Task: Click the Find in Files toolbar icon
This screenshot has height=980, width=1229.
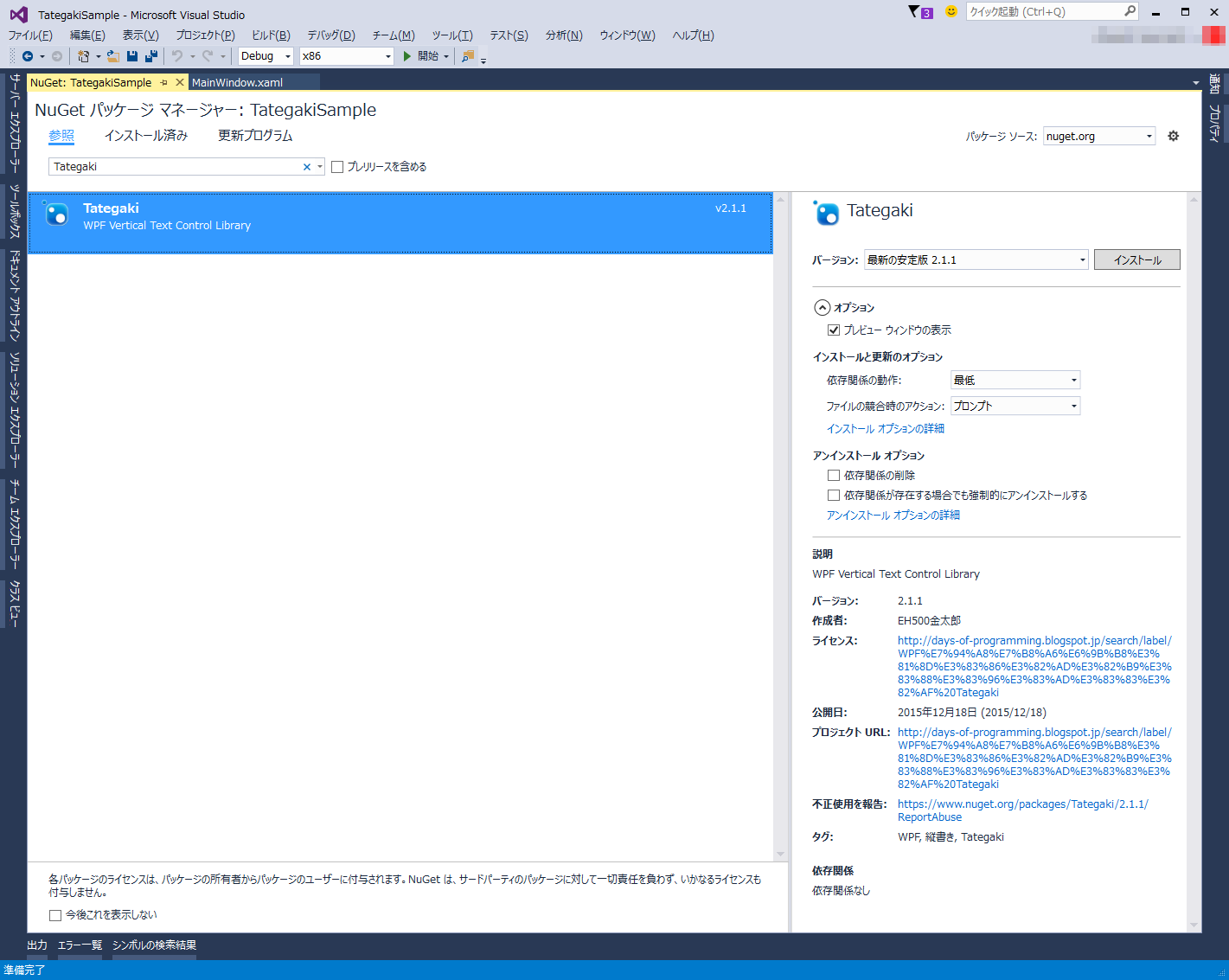Action: click(x=468, y=56)
